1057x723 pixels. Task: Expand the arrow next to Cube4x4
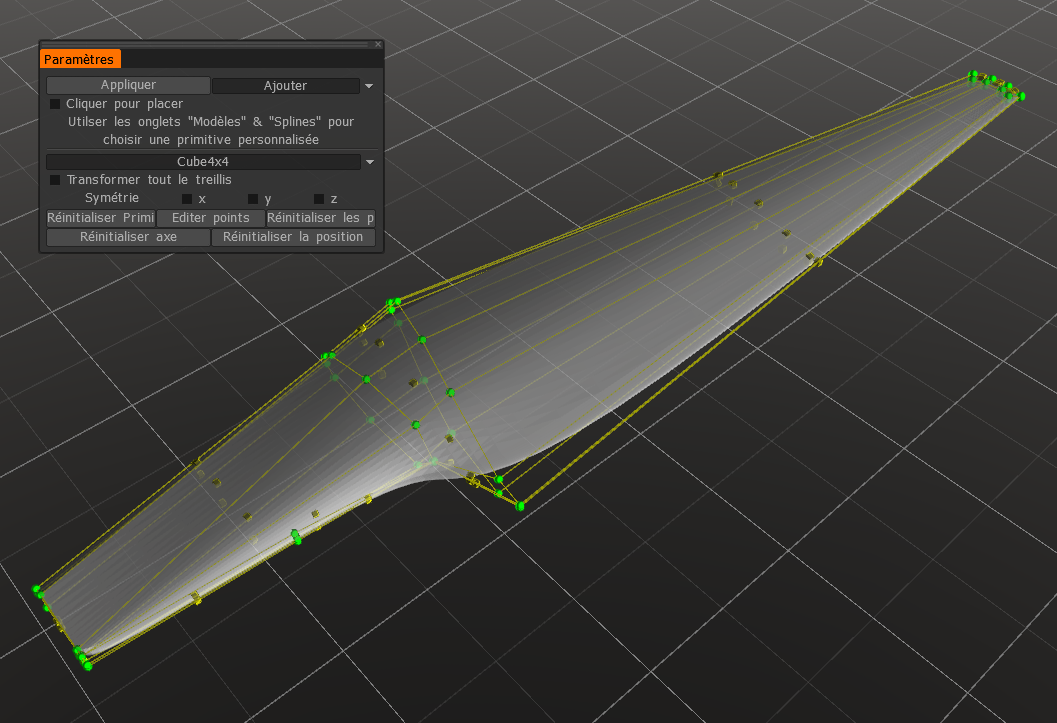(369, 162)
